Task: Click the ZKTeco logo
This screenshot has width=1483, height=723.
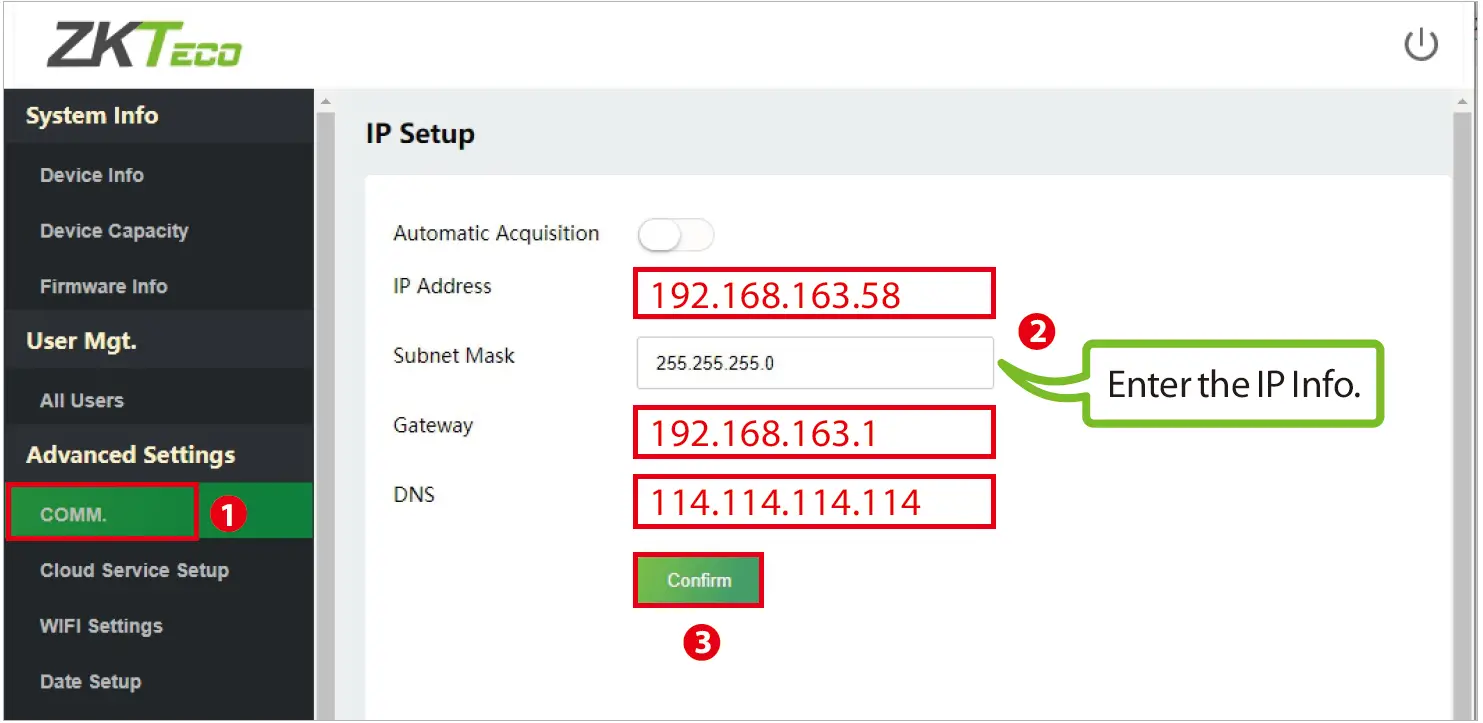Action: [144, 45]
